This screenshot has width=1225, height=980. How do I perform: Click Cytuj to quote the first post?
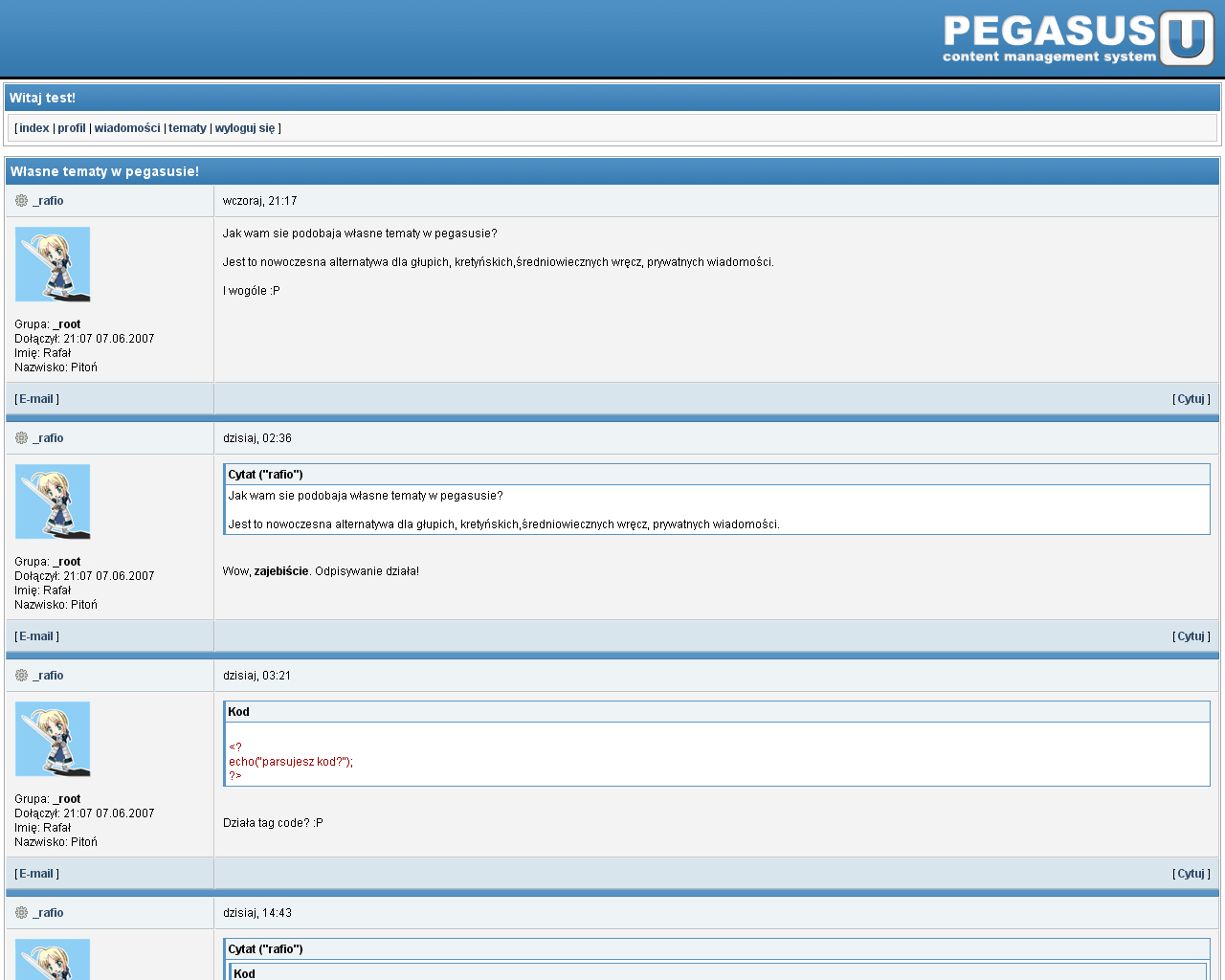[x=1191, y=399]
